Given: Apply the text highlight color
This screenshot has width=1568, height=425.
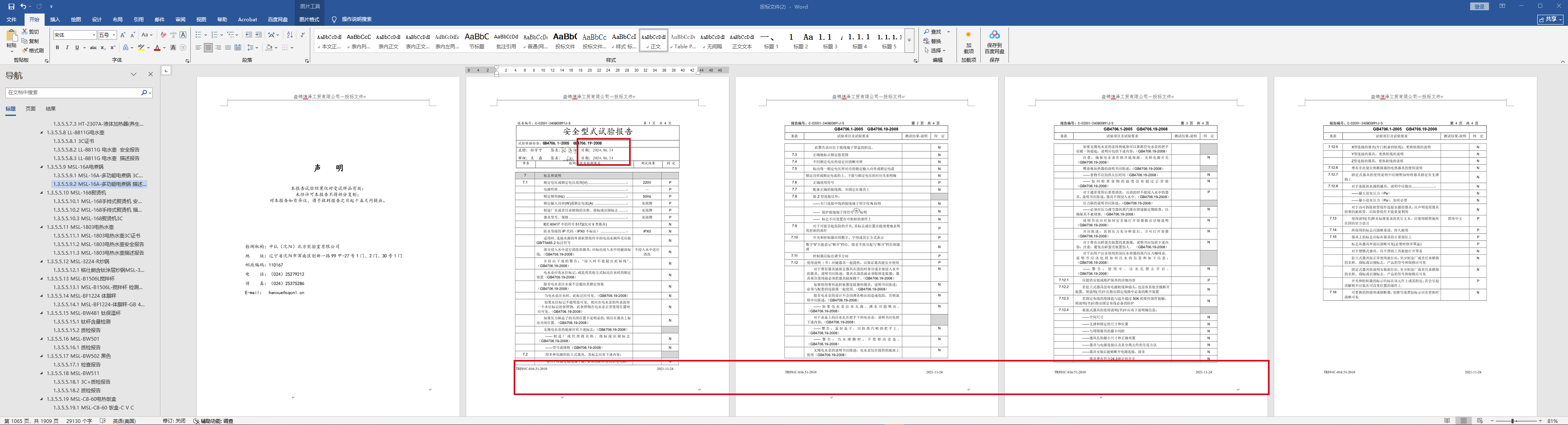Looking at the screenshot, I should point(141,47).
